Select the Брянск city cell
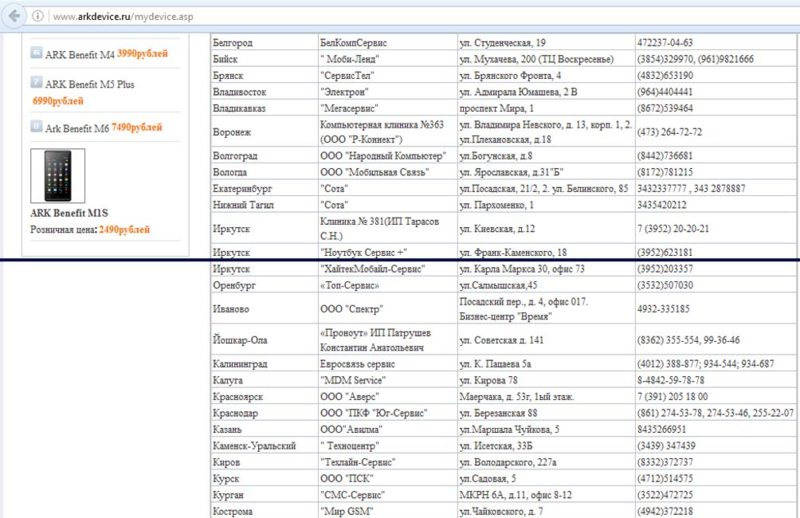The height and width of the screenshot is (518, 800). 264,75
